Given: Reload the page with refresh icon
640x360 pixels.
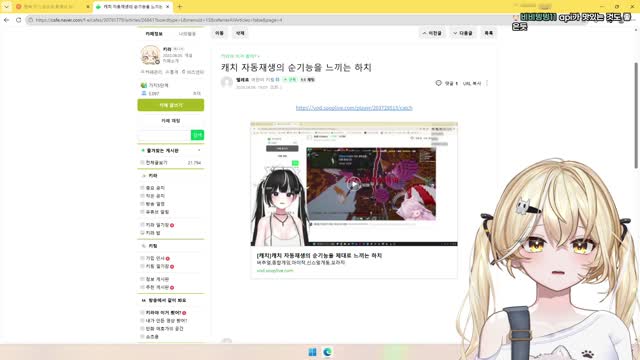Looking at the screenshot, I should coord(18,20).
